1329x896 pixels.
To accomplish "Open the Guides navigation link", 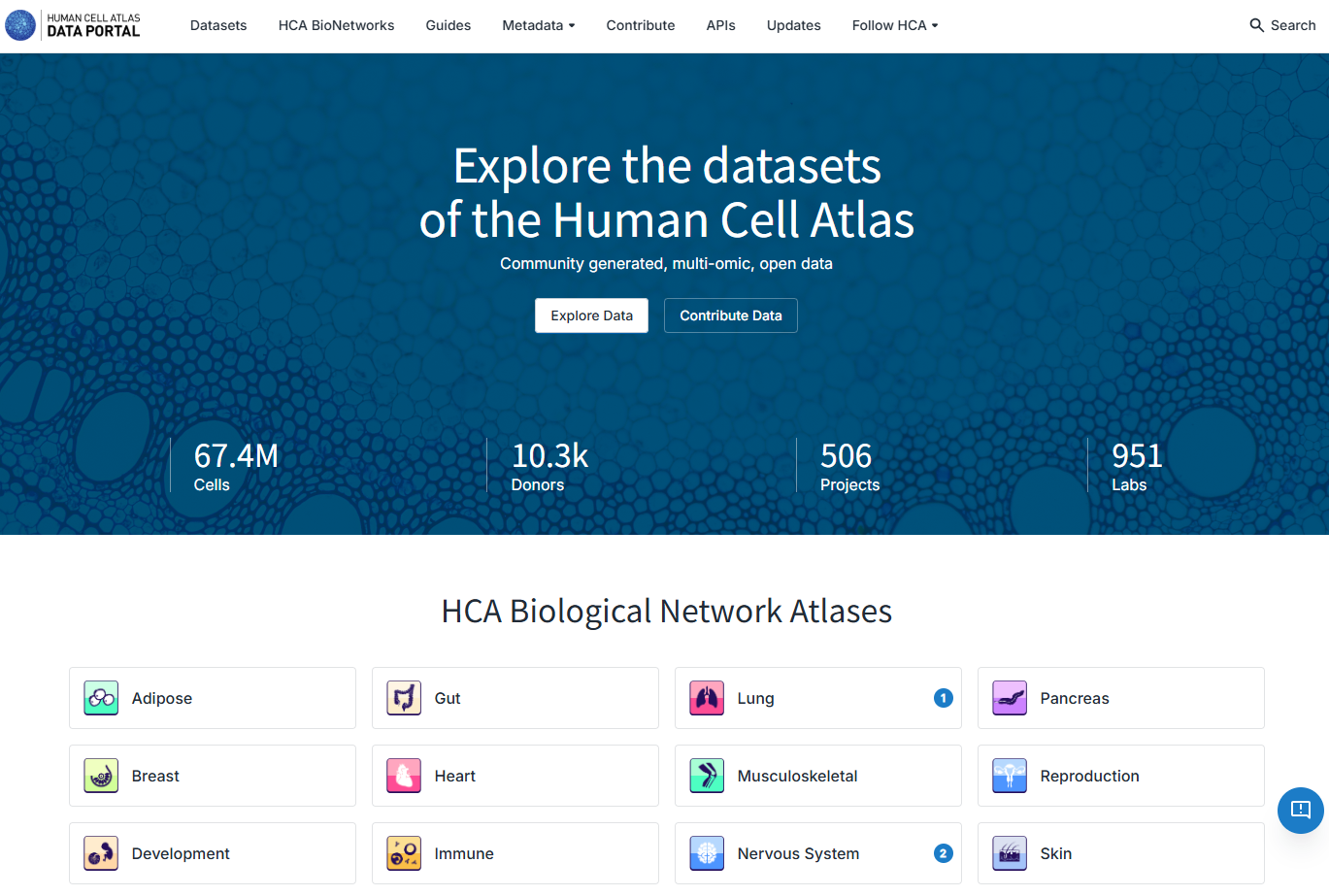I will (448, 25).
